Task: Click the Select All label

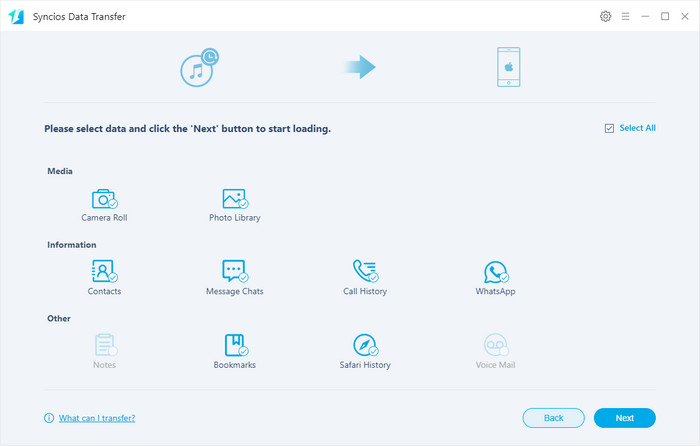Action: [638, 128]
